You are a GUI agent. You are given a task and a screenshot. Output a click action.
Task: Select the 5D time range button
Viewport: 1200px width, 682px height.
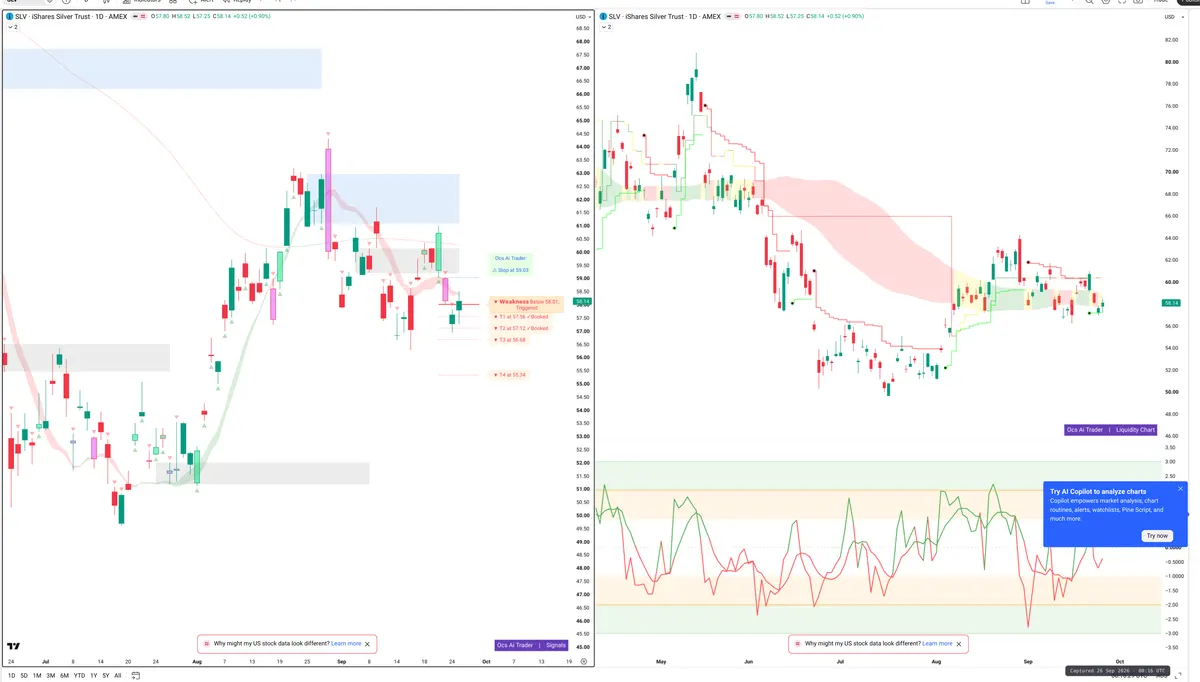pos(24,676)
